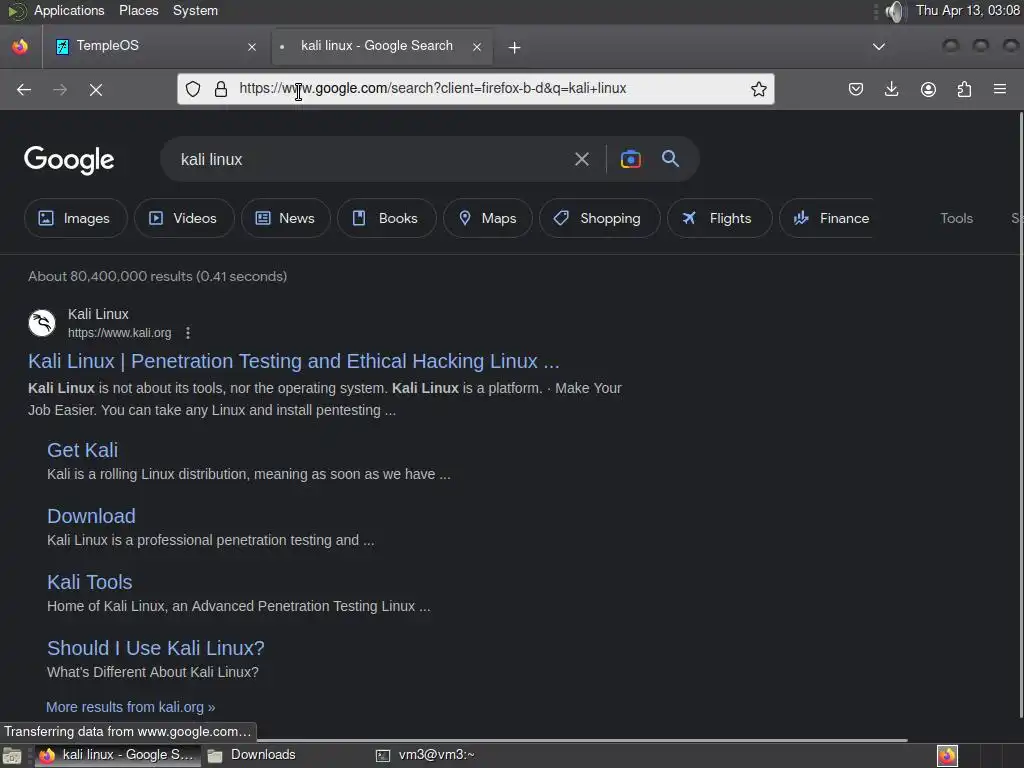Stop loading the page

click(x=96, y=89)
